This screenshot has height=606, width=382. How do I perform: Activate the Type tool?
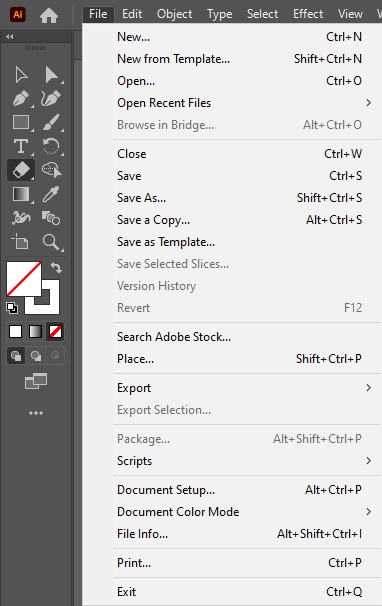[21, 146]
